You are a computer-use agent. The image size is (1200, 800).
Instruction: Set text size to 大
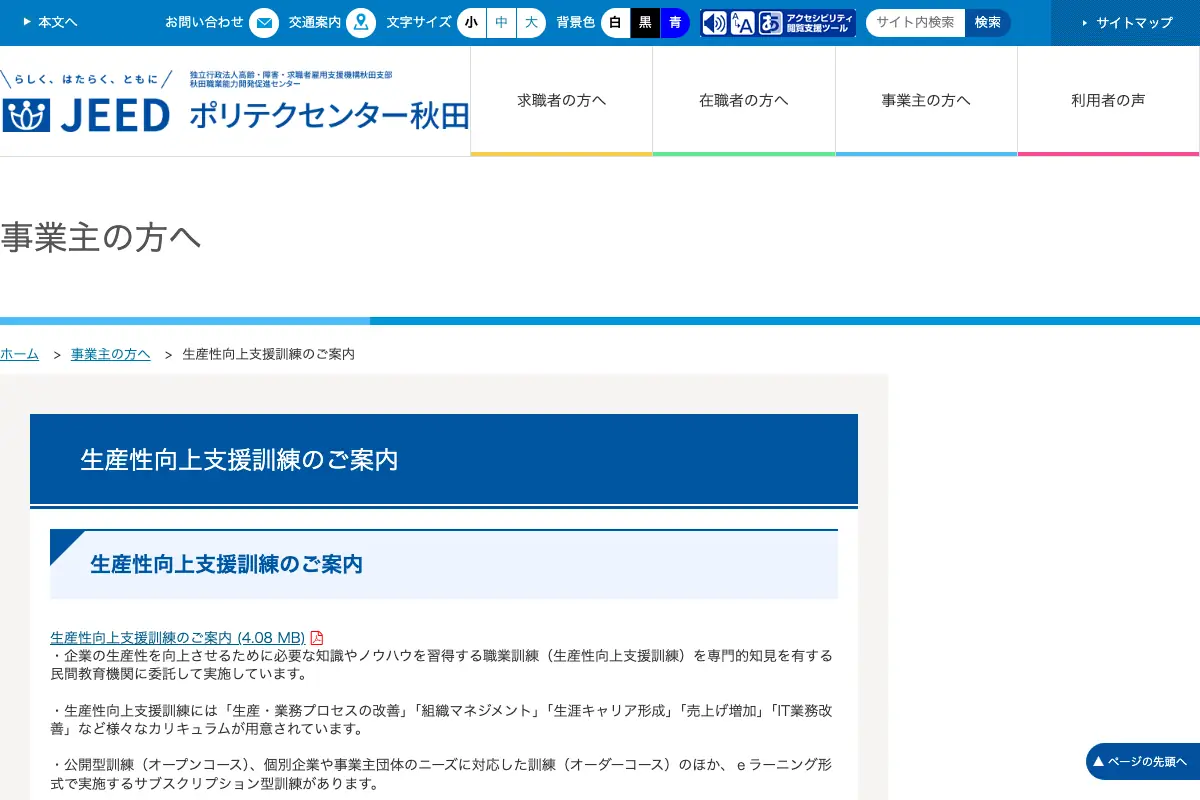click(532, 22)
